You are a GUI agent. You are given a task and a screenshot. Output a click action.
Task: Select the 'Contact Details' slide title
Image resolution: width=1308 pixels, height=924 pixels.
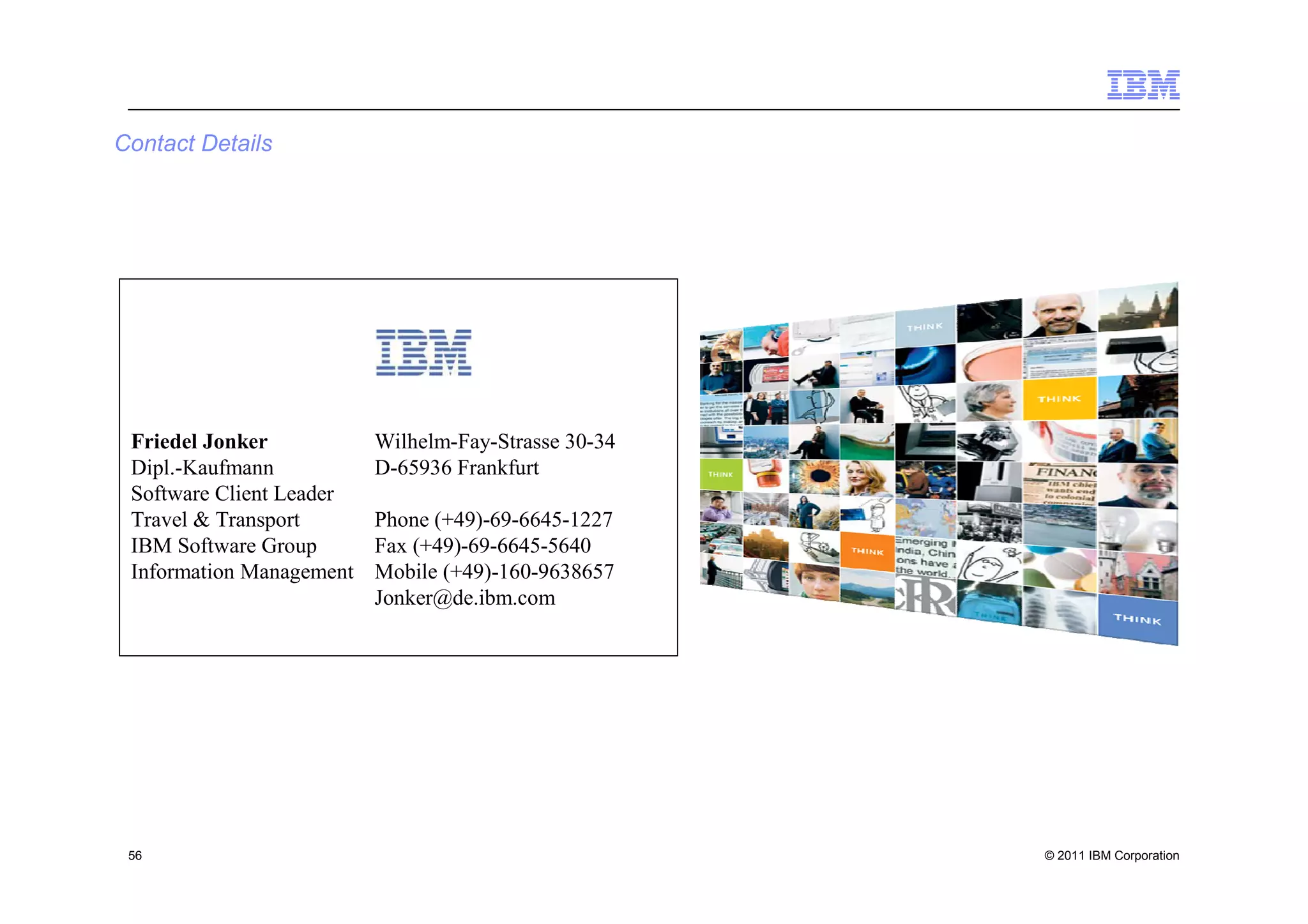point(194,143)
